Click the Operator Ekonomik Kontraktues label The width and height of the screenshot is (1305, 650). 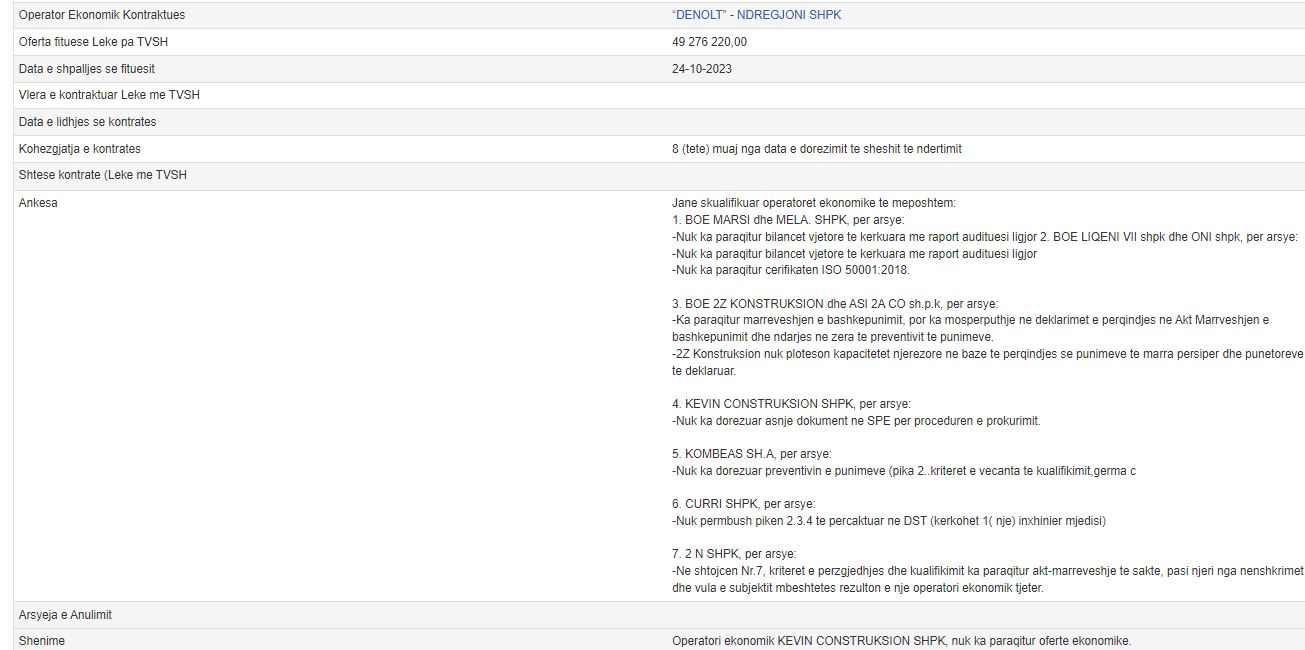(102, 15)
